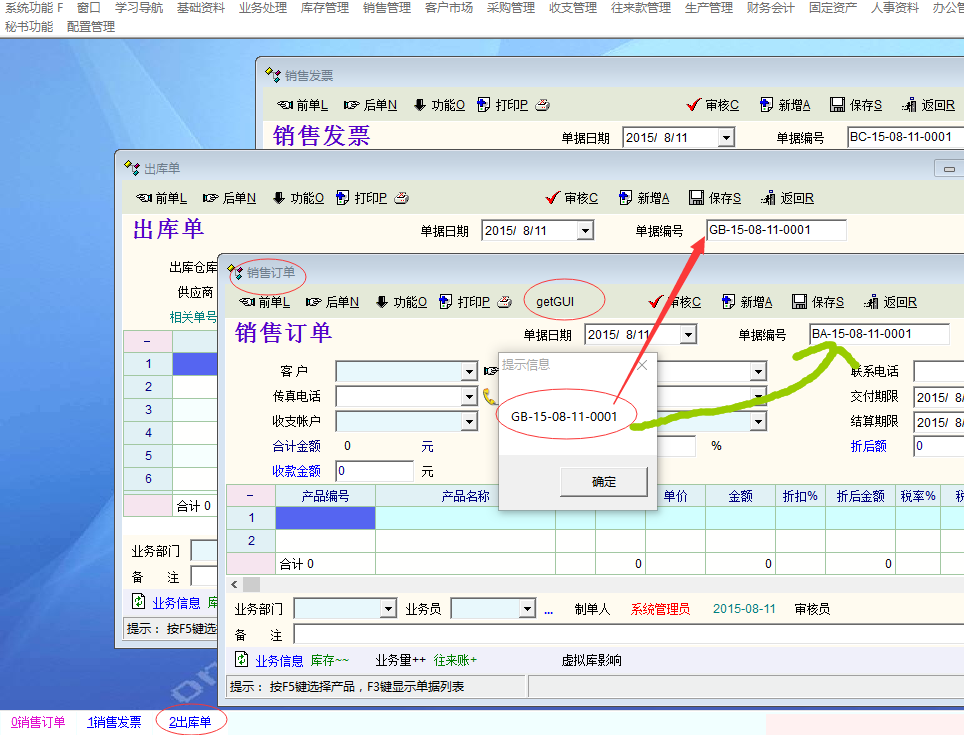
Task: Click 确定 in the 提示信息 dialog
Action: 604,481
